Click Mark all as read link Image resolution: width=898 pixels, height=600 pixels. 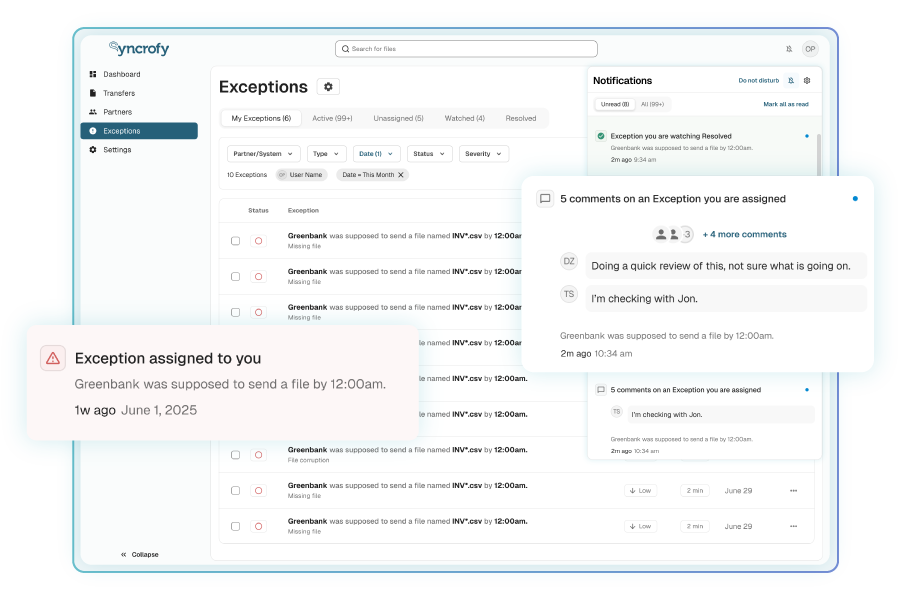[x=785, y=104]
